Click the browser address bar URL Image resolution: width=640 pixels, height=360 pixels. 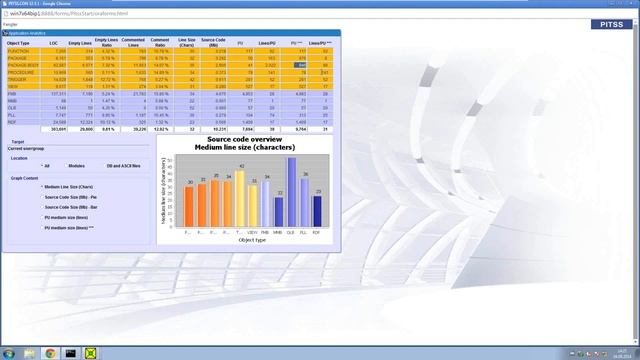pos(69,13)
